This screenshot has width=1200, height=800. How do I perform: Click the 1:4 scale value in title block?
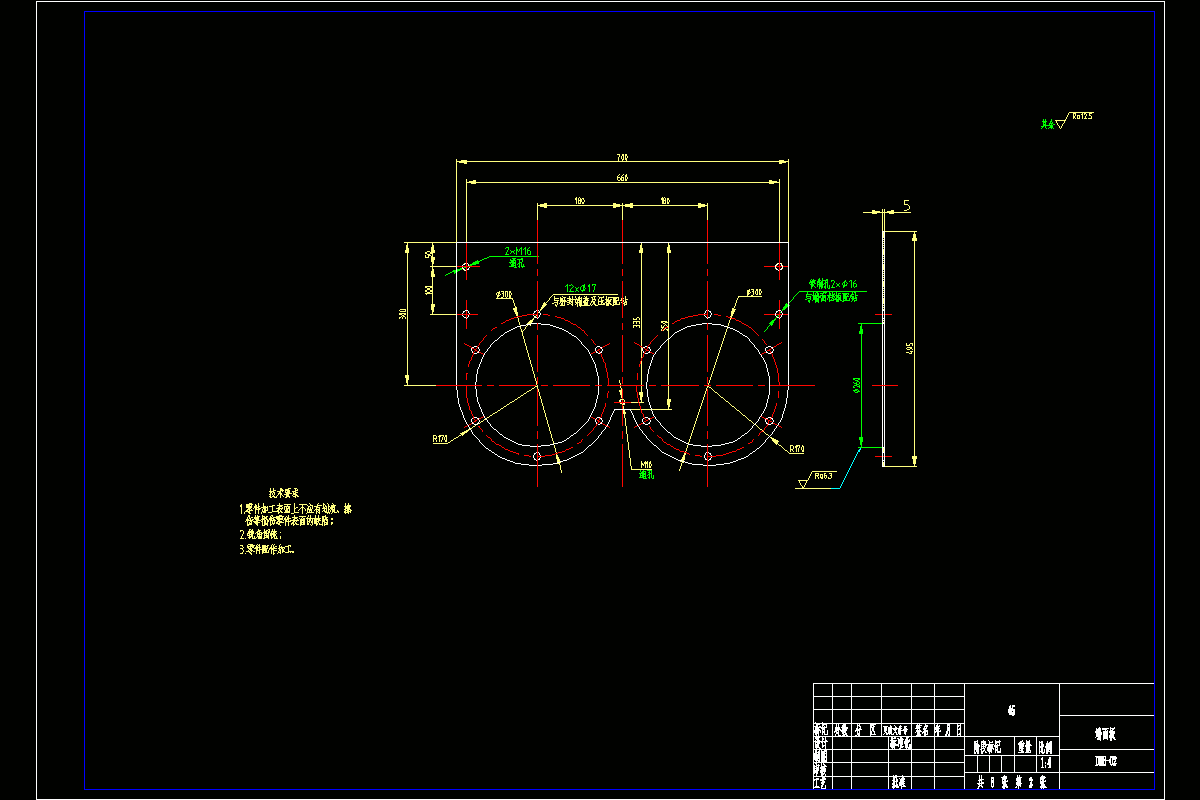click(x=1046, y=762)
